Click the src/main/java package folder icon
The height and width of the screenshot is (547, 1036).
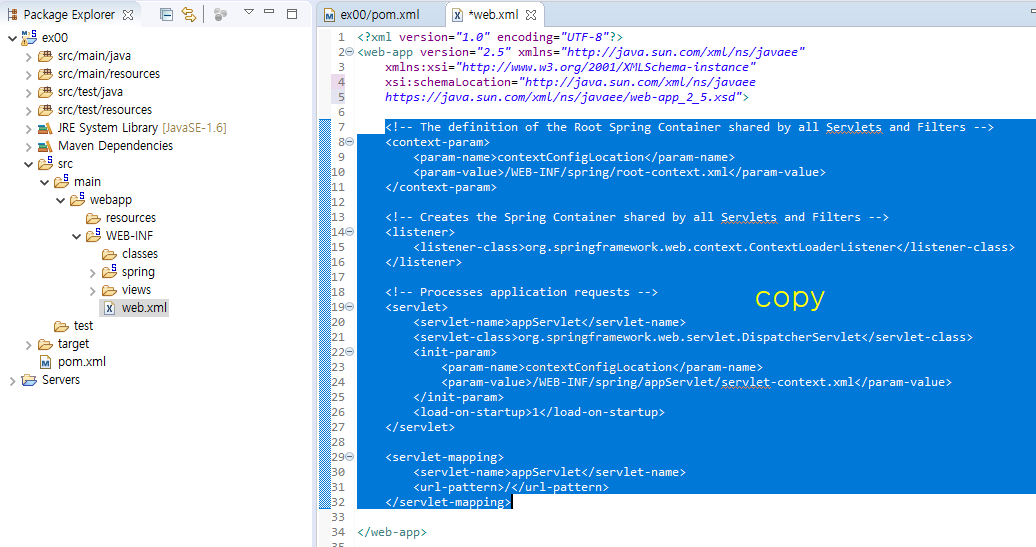pyautogui.click(x=45, y=56)
